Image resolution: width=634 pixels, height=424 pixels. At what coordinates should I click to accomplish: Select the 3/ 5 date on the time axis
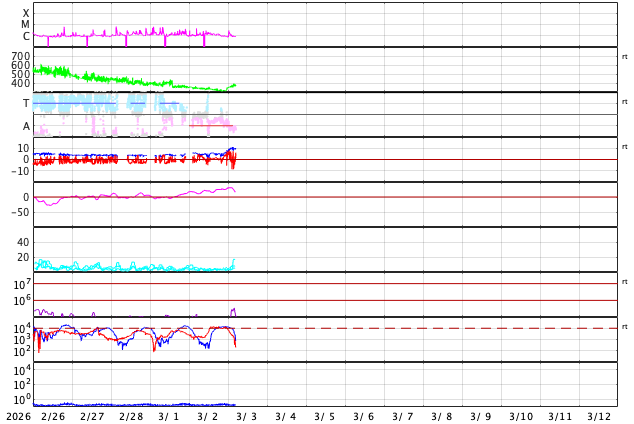[x=325, y=416]
